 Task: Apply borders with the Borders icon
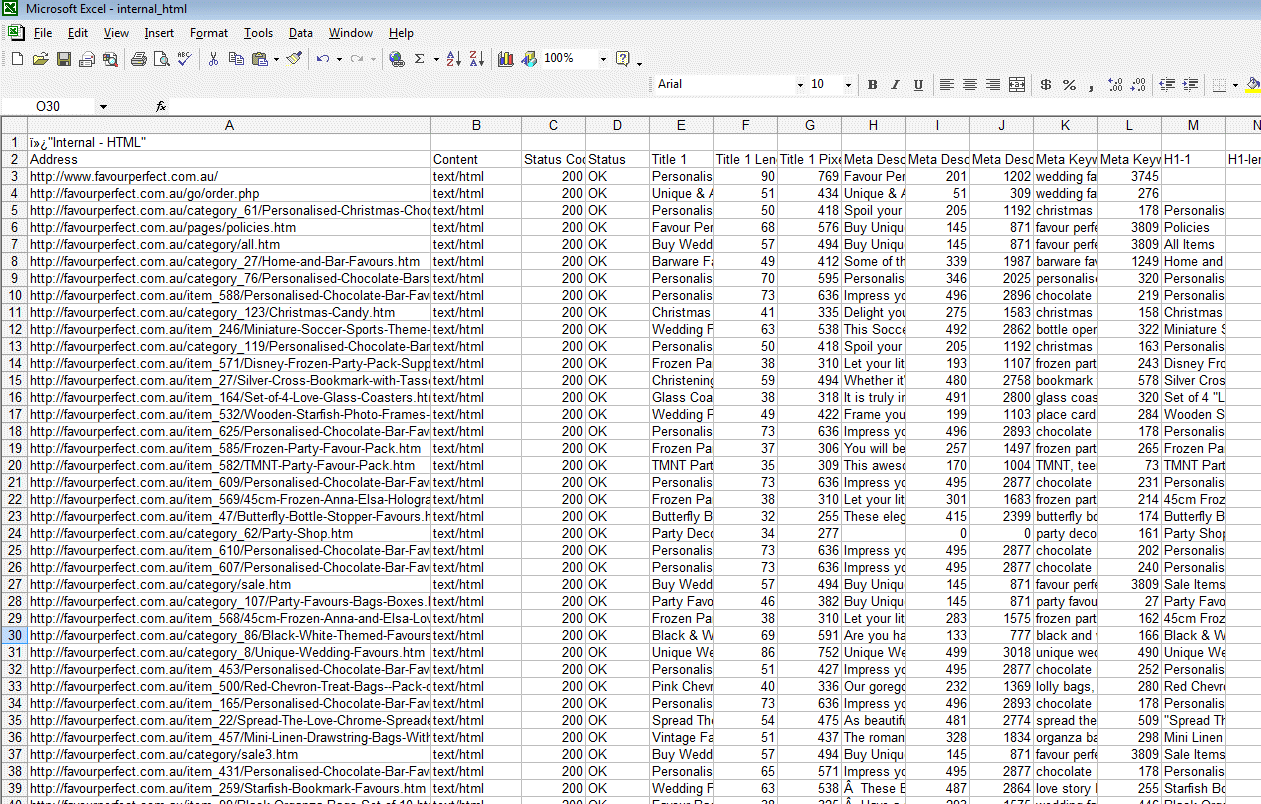point(1218,85)
